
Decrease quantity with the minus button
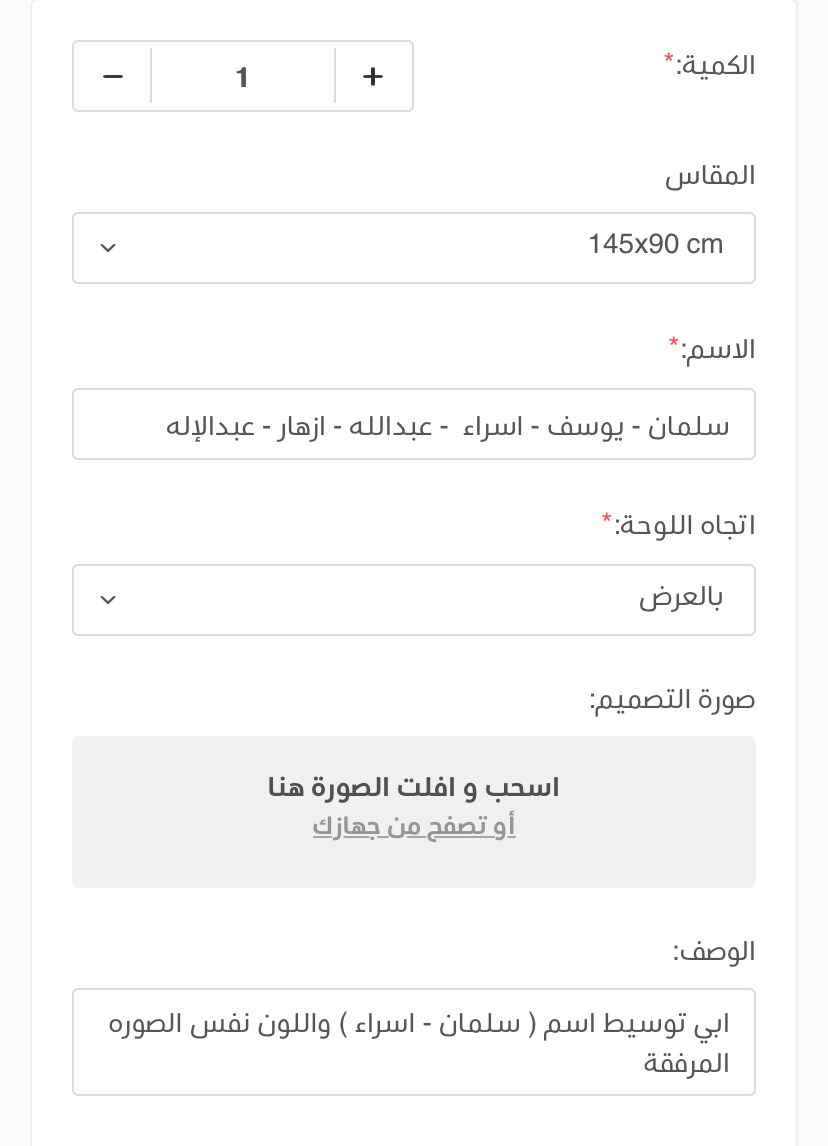pos(113,76)
